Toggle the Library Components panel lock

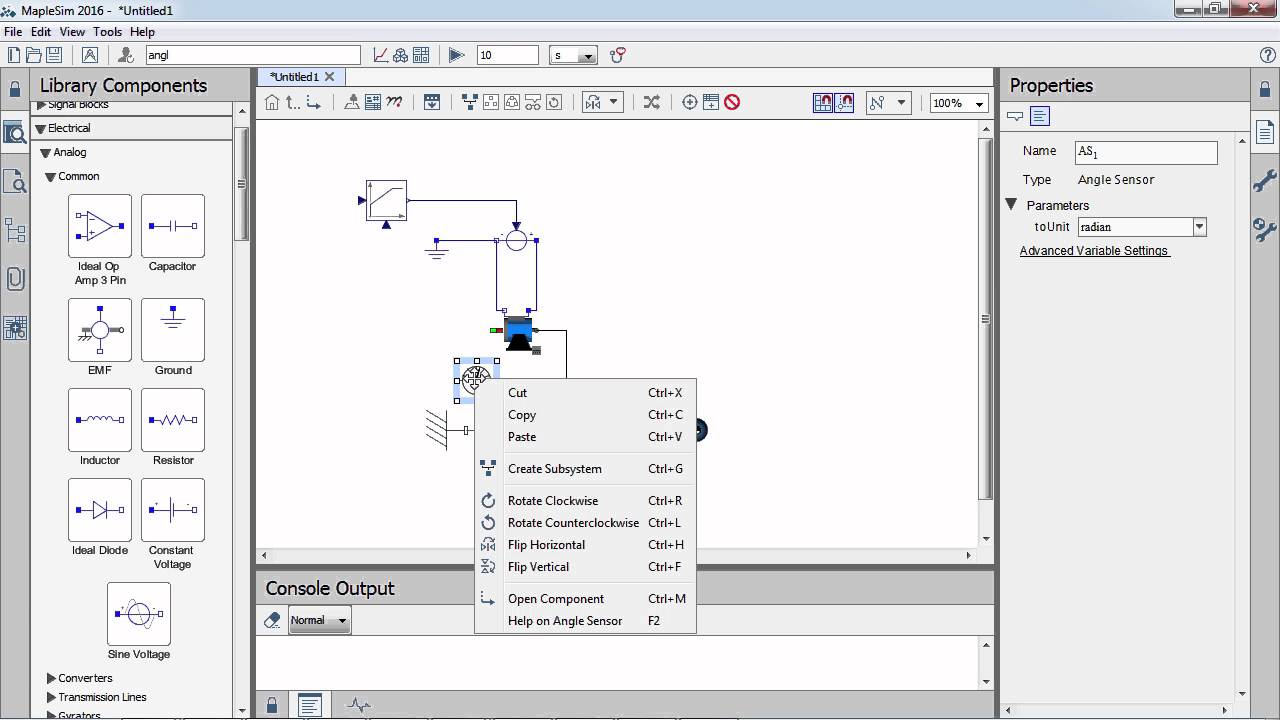coord(15,88)
